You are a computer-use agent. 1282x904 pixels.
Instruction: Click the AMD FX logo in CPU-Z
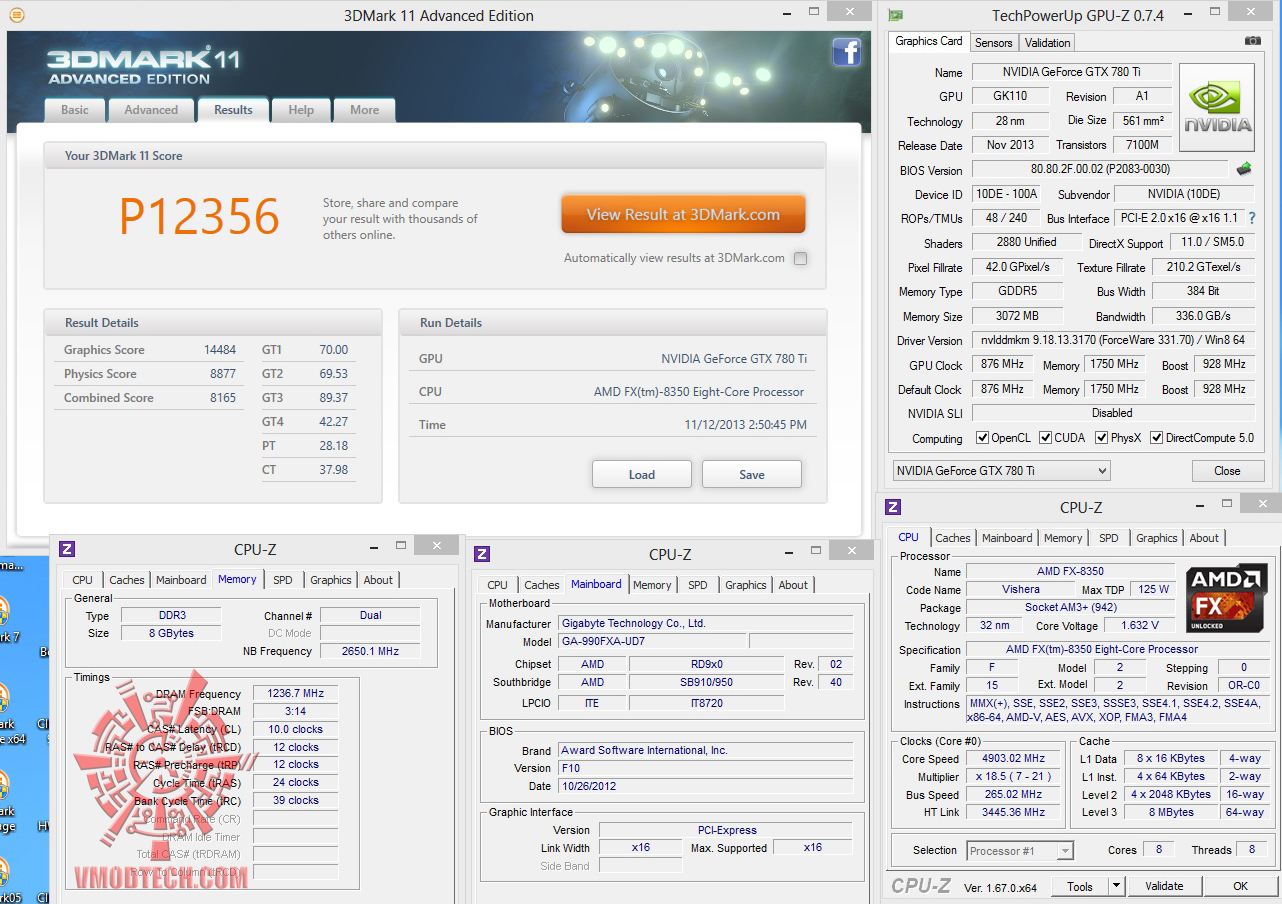pyautogui.click(x=1226, y=598)
